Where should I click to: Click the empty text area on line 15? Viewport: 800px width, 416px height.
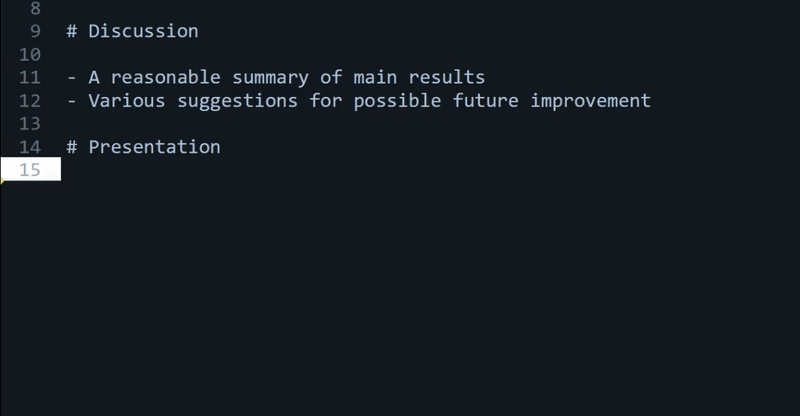pos(430,169)
